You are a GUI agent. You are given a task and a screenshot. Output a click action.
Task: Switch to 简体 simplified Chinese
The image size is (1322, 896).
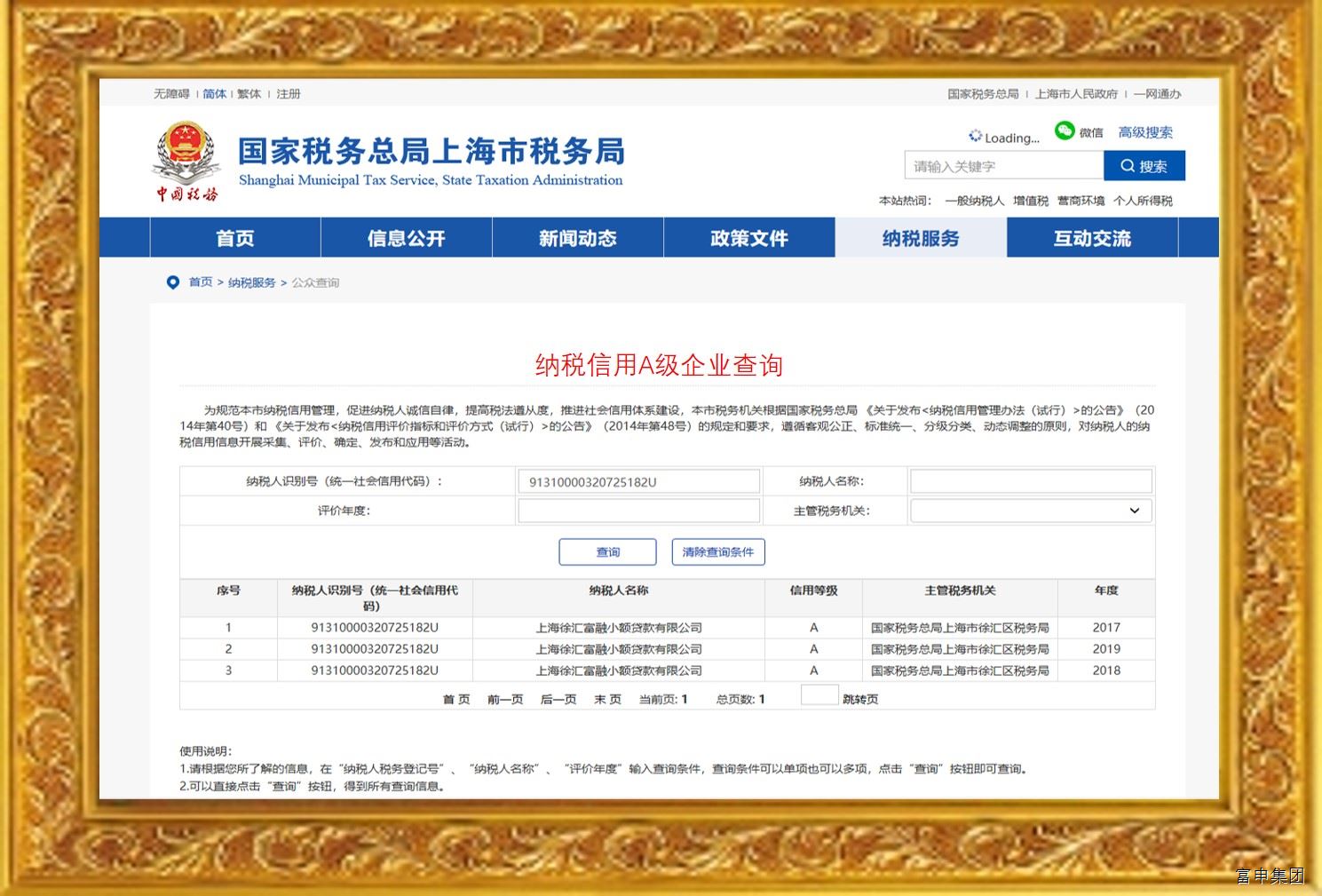click(214, 94)
